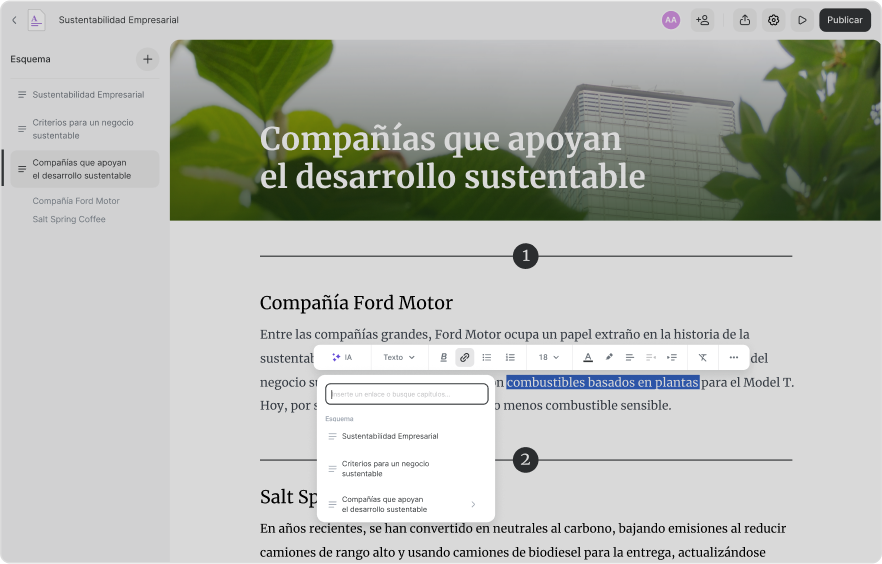
Task: Choose Sustentabilidad Empresarial in link popup
Action: click(406, 436)
